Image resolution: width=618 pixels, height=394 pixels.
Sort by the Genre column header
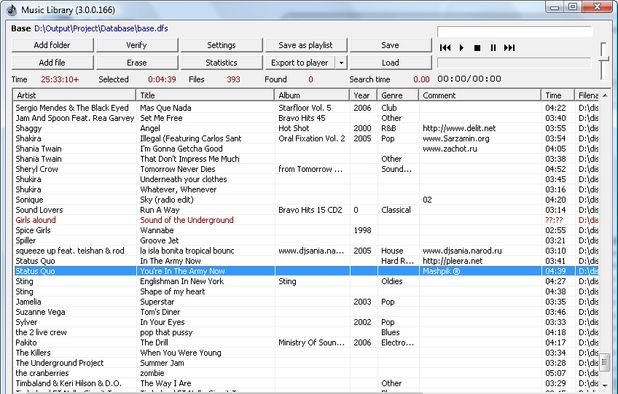point(398,95)
